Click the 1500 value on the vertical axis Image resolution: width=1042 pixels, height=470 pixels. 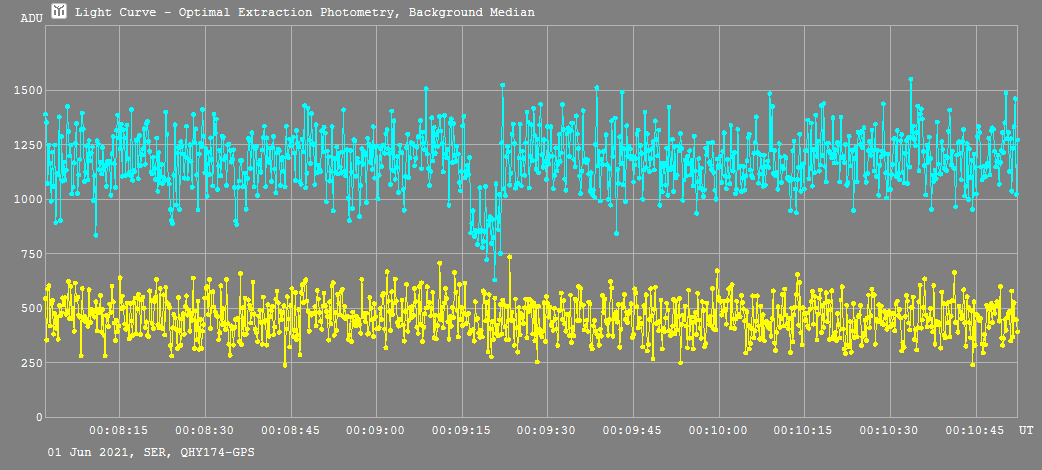(x=28, y=91)
